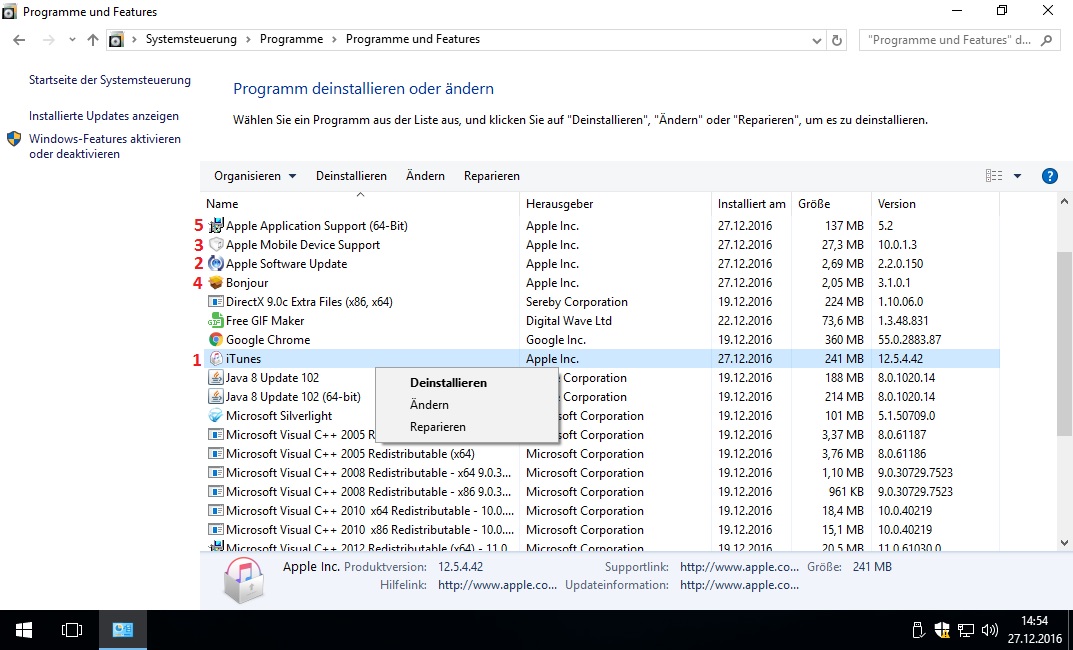Click the network tray icon

point(966,630)
